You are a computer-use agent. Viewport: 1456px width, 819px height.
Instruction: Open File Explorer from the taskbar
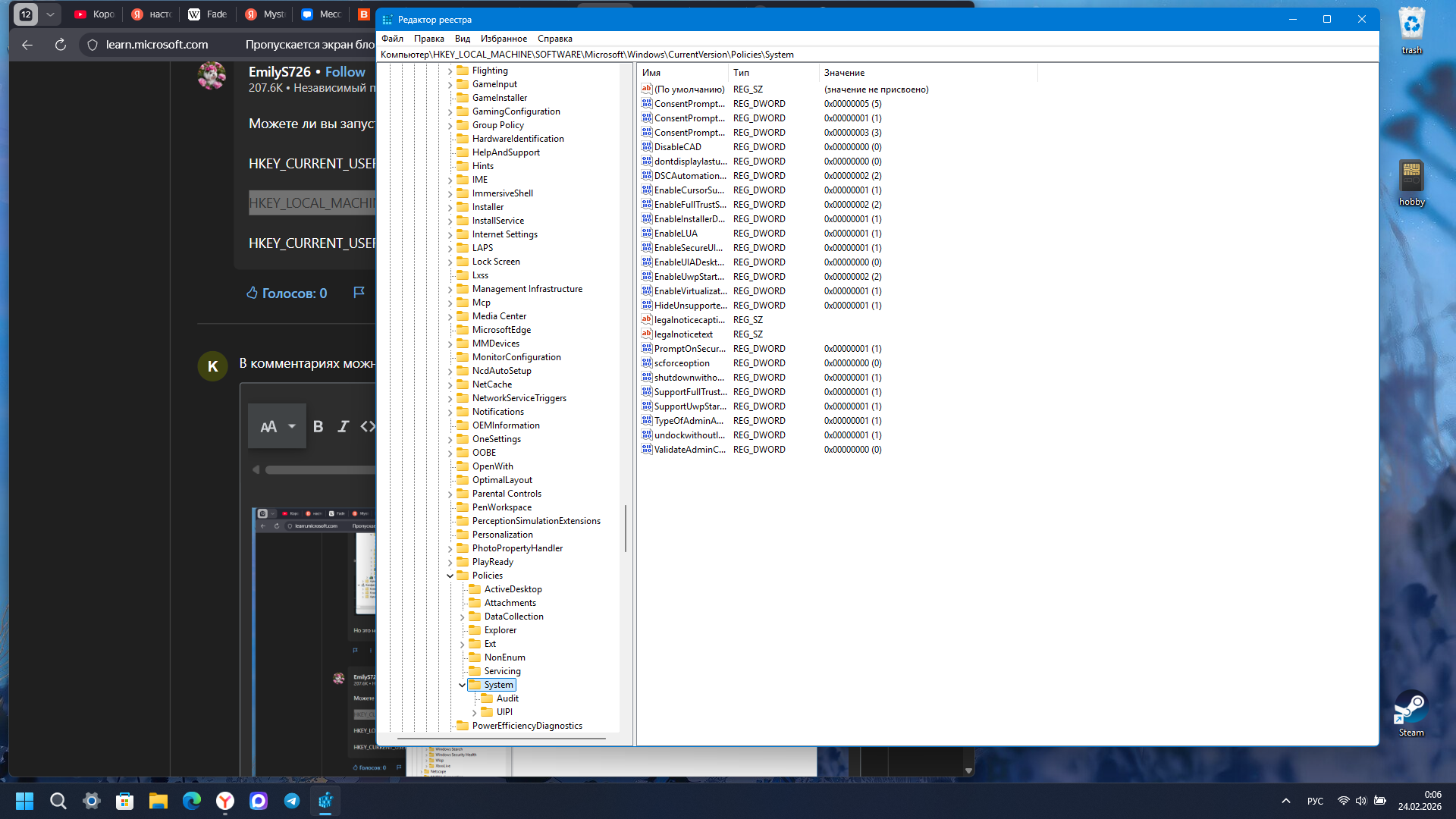point(158,801)
